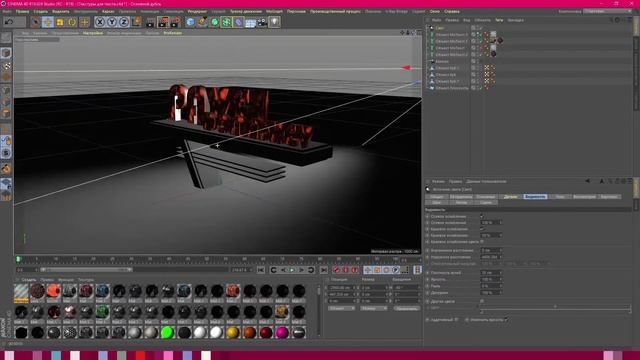Screen dimensions: 640x360
Task: Open the Выделить menu
Action: pyautogui.click(x=61, y=11)
